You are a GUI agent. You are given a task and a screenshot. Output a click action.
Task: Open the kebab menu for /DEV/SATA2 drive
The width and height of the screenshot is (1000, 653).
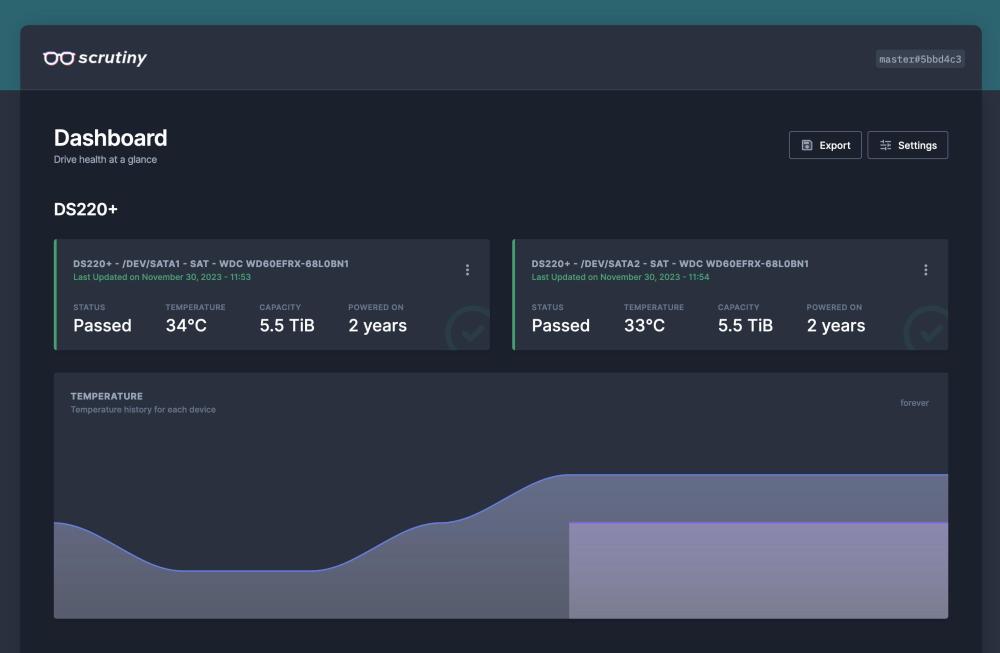(x=925, y=270)
